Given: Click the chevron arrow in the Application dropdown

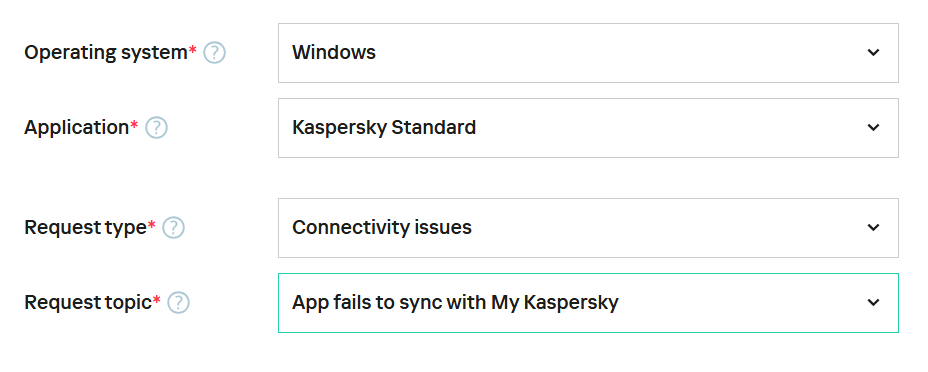Looking at the screenshot, I should tap(873, 128).
